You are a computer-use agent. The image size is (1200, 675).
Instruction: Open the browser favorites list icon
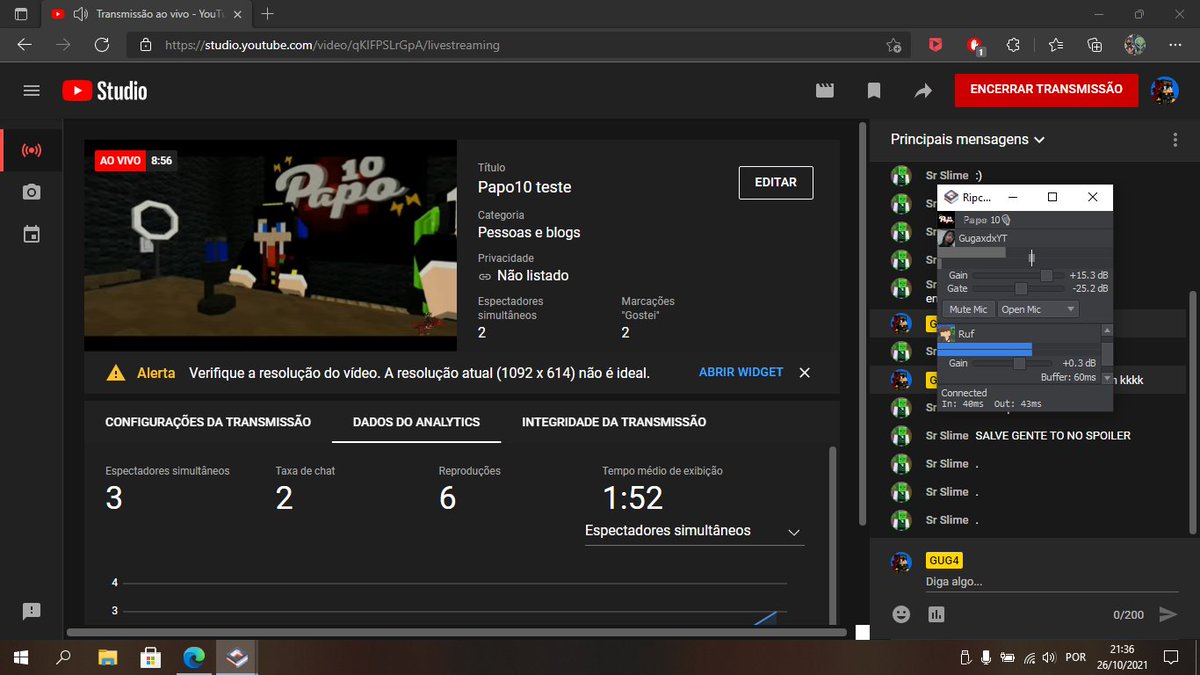(1056, 45)
